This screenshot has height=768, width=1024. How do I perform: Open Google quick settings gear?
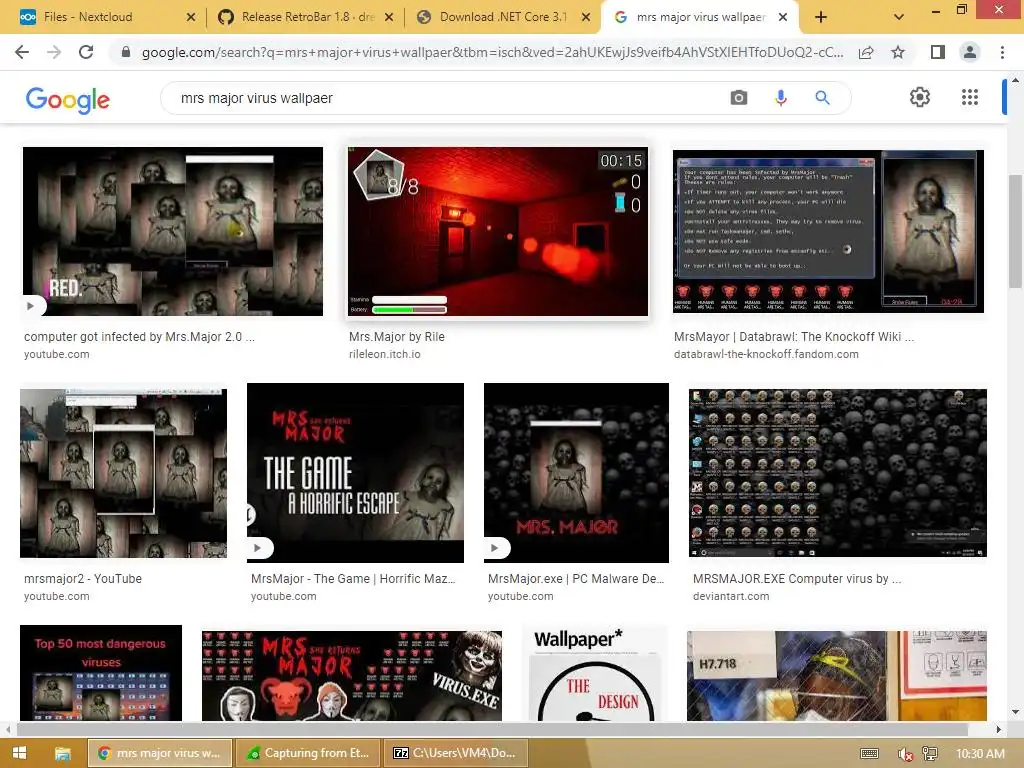[x=920, y=97]
